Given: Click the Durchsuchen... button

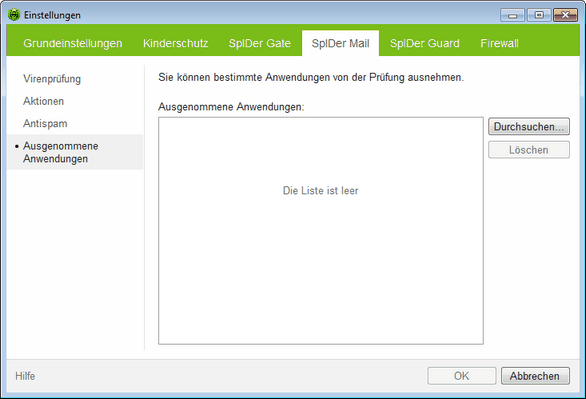Looking at the screenshot, I should point(529,127).
